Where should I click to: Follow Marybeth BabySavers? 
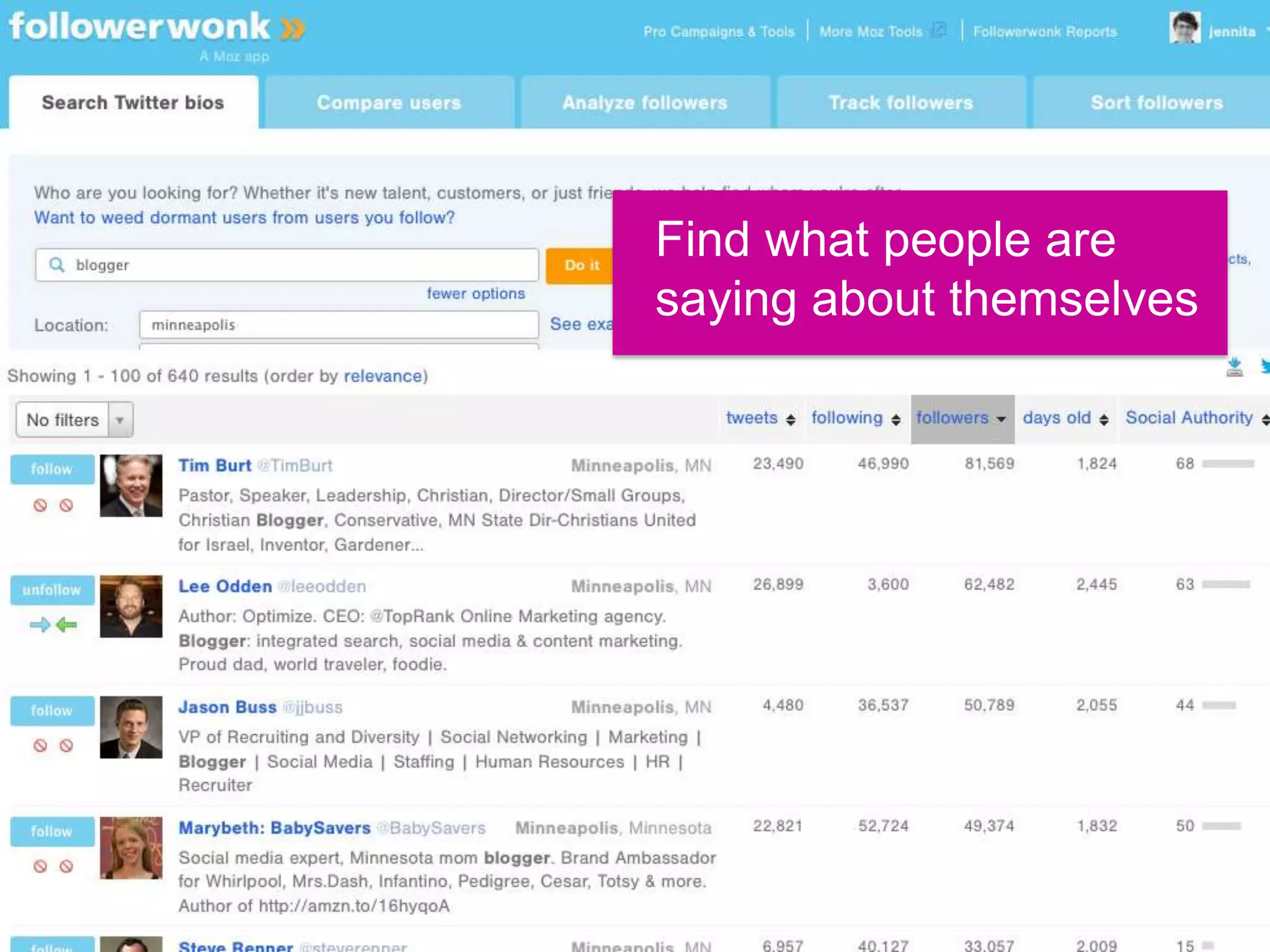(52, 832)
